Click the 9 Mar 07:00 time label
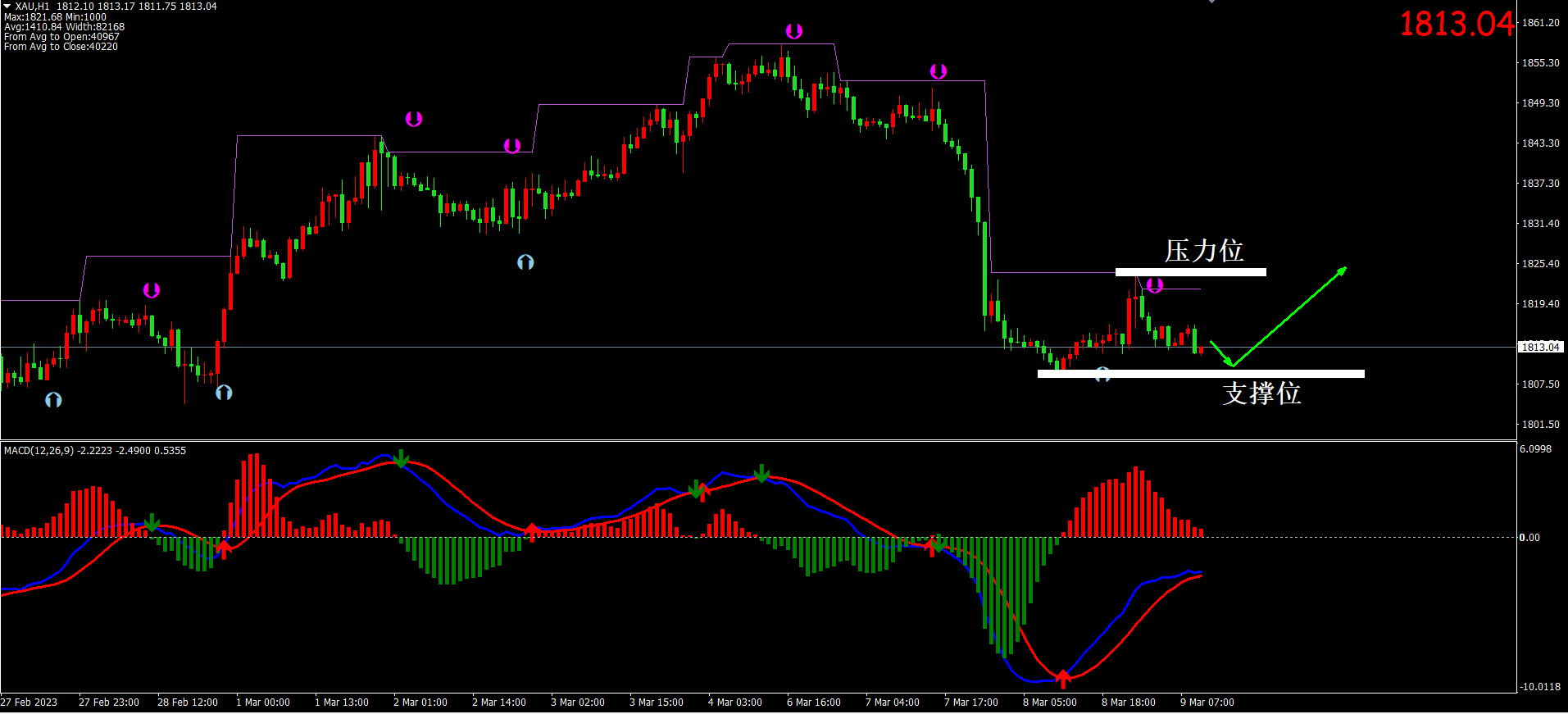 [x=1207, y=703]
